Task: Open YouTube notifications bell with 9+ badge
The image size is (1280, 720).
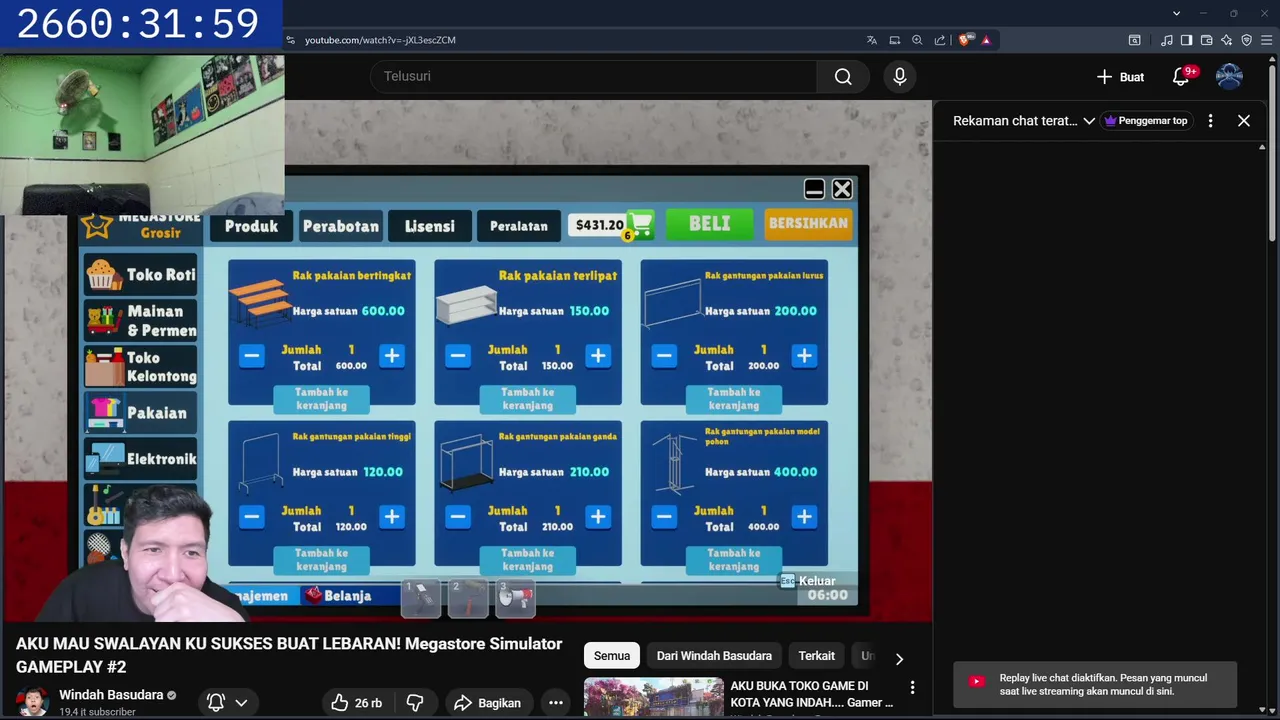Action: click(x=1181, y=77)
